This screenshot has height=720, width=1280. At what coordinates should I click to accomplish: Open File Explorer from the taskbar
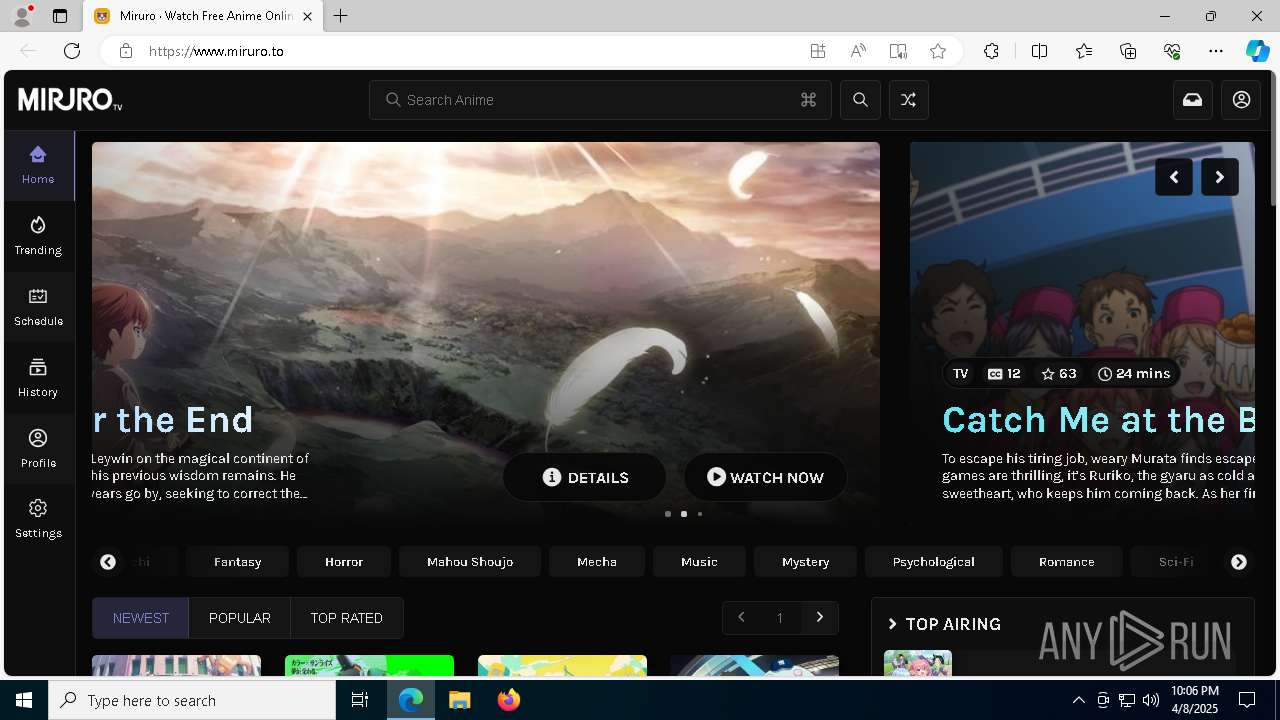459,700
